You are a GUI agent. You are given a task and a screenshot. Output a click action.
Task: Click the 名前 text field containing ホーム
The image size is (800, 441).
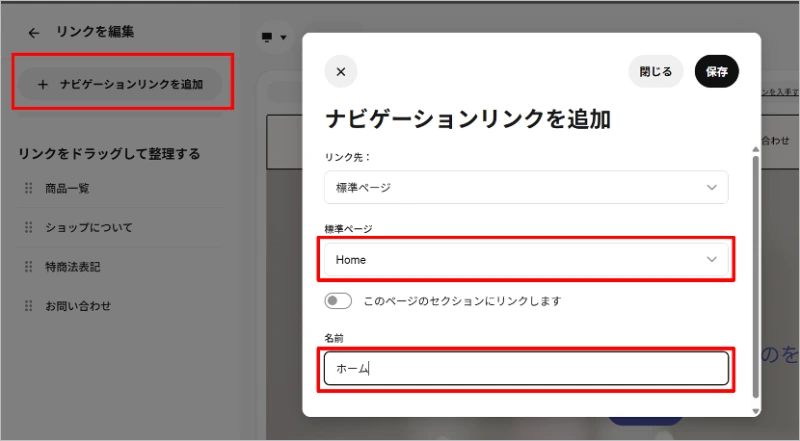(x=526, y=368)
